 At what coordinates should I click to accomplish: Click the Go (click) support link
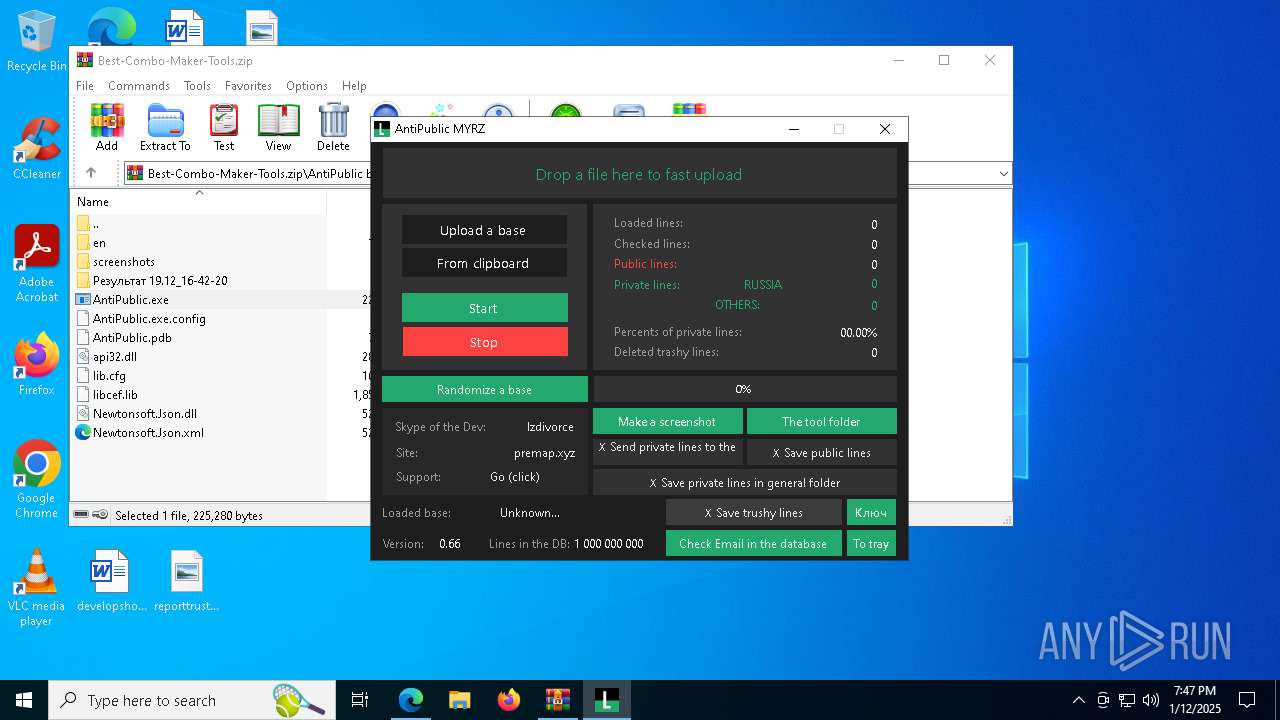point(515,477)
